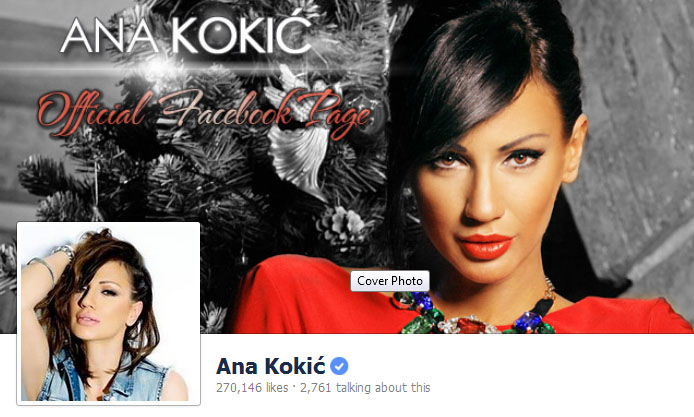Open the Ana Kokić page name link
This screenshot has height=417, width=694.
pyautogui.click(x=270, y=366)
